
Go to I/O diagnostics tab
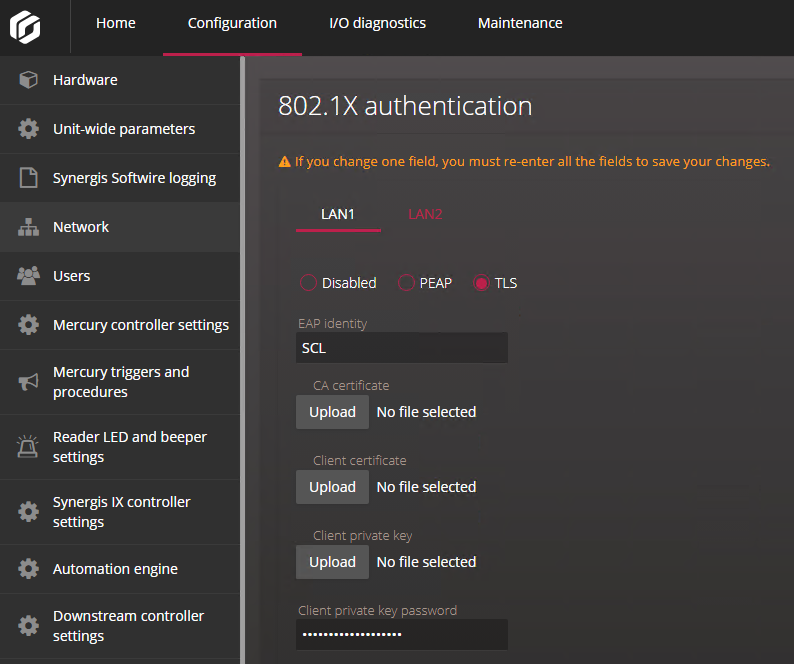378,23
